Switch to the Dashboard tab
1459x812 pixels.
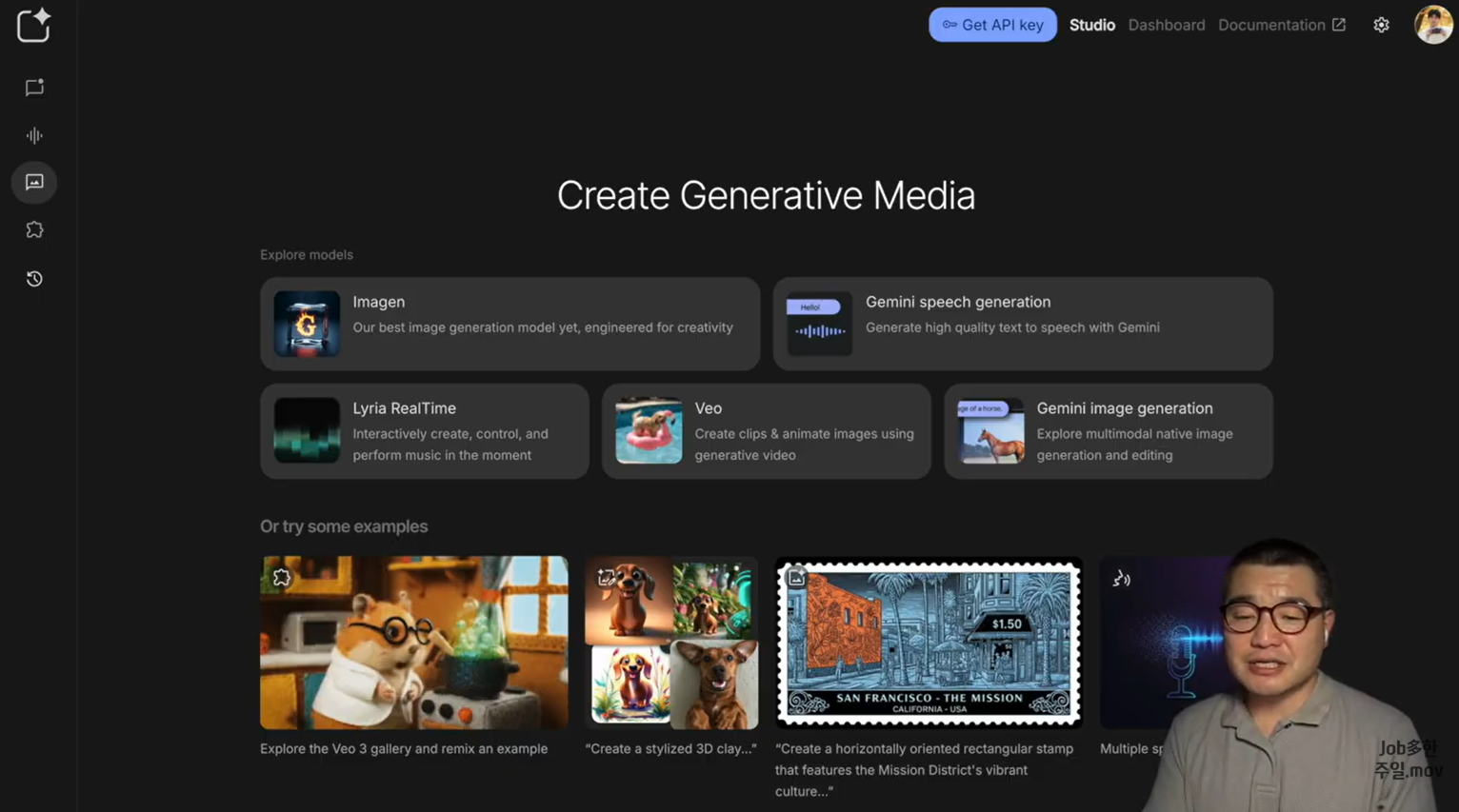pyautogui.click(x=1166, y=25)
